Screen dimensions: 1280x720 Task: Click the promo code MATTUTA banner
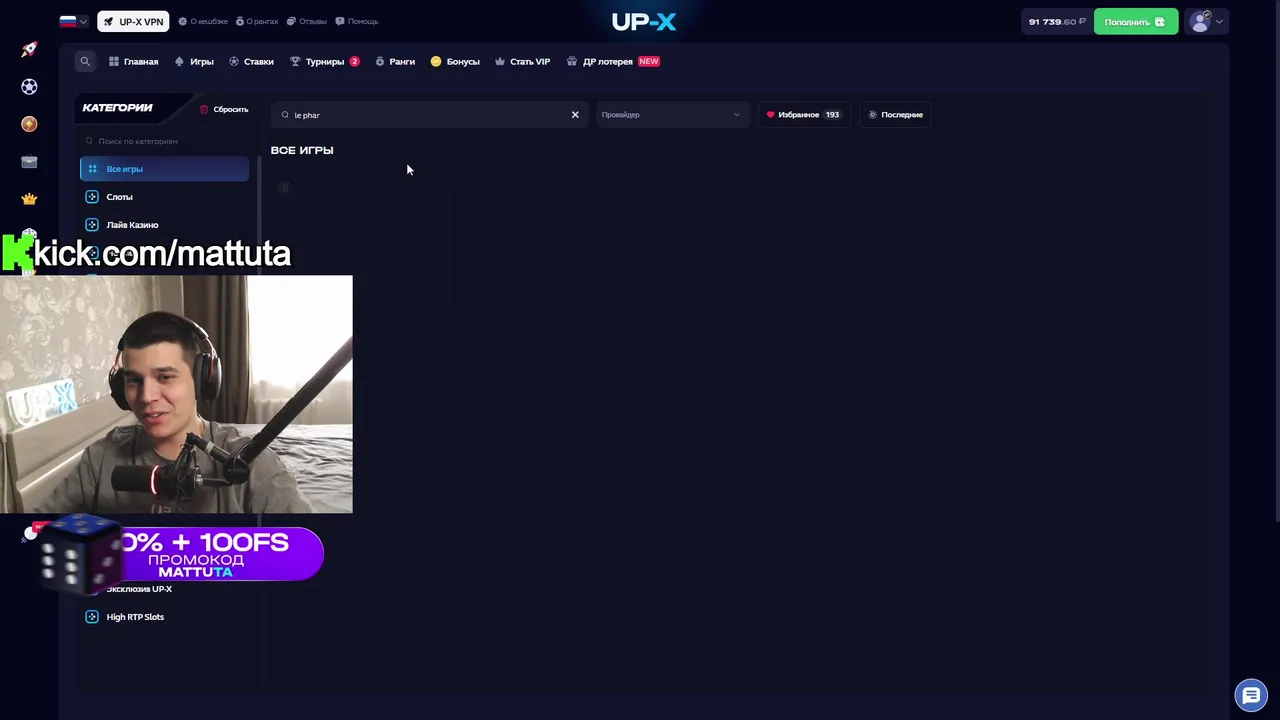coord(196,556)
